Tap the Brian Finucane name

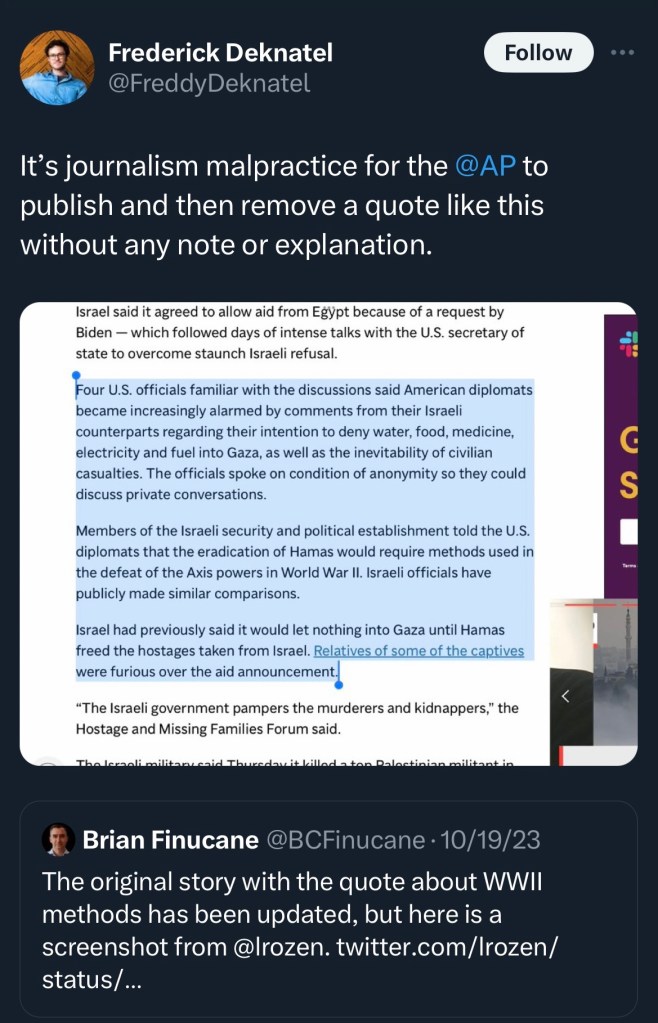(x=170, y=840)
